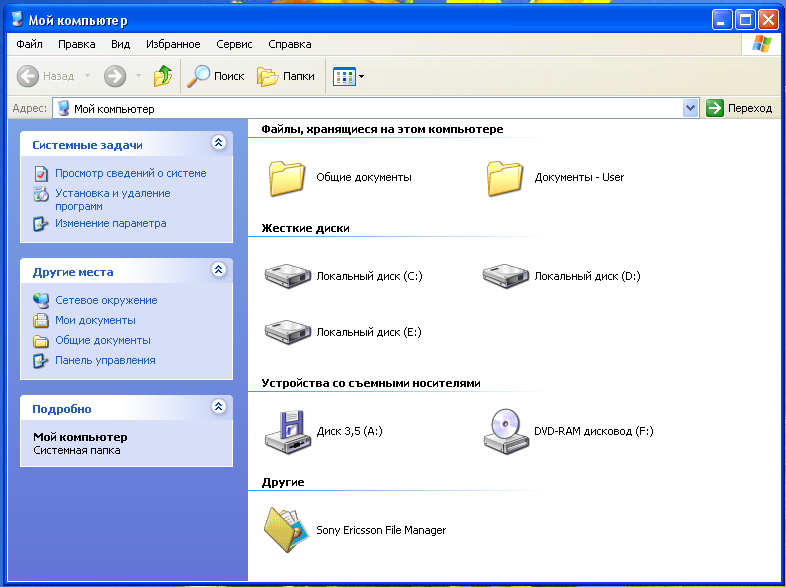Open the Избранное menu

[173, 44]
